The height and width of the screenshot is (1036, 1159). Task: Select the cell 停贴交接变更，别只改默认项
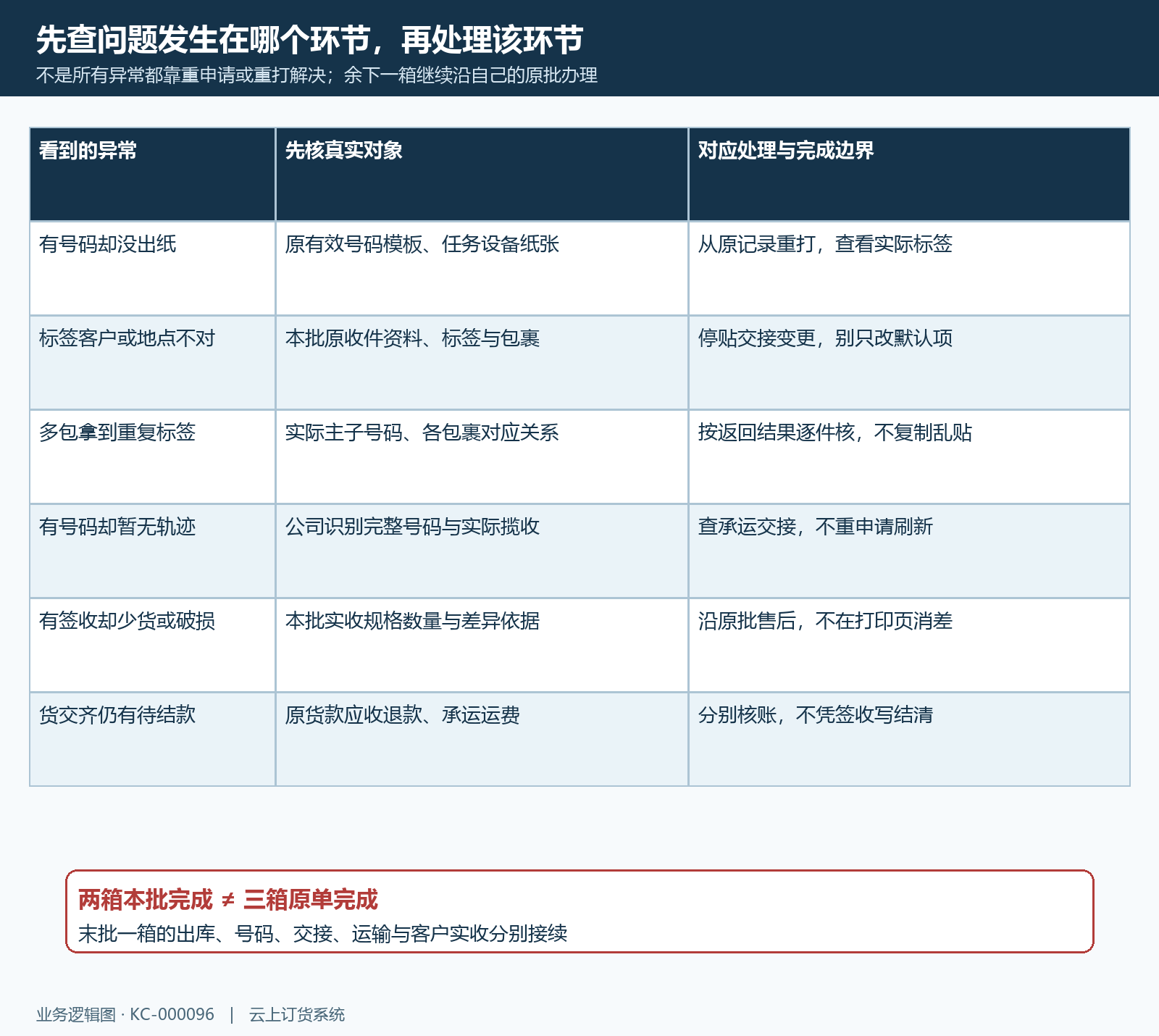909,362
